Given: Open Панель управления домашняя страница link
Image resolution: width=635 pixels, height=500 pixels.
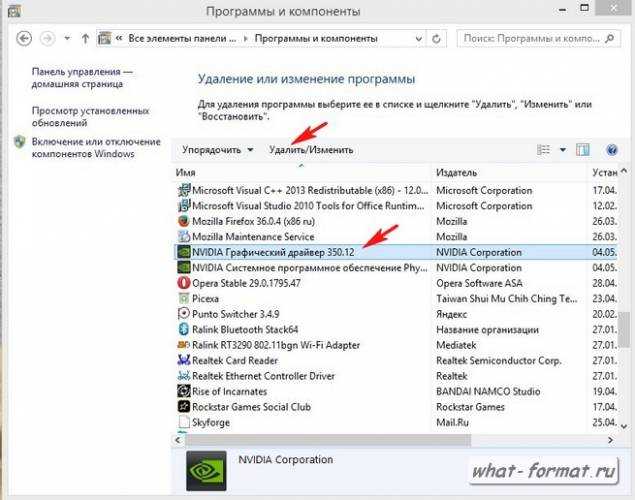Looking at the screenshot, I should (82, 78).
